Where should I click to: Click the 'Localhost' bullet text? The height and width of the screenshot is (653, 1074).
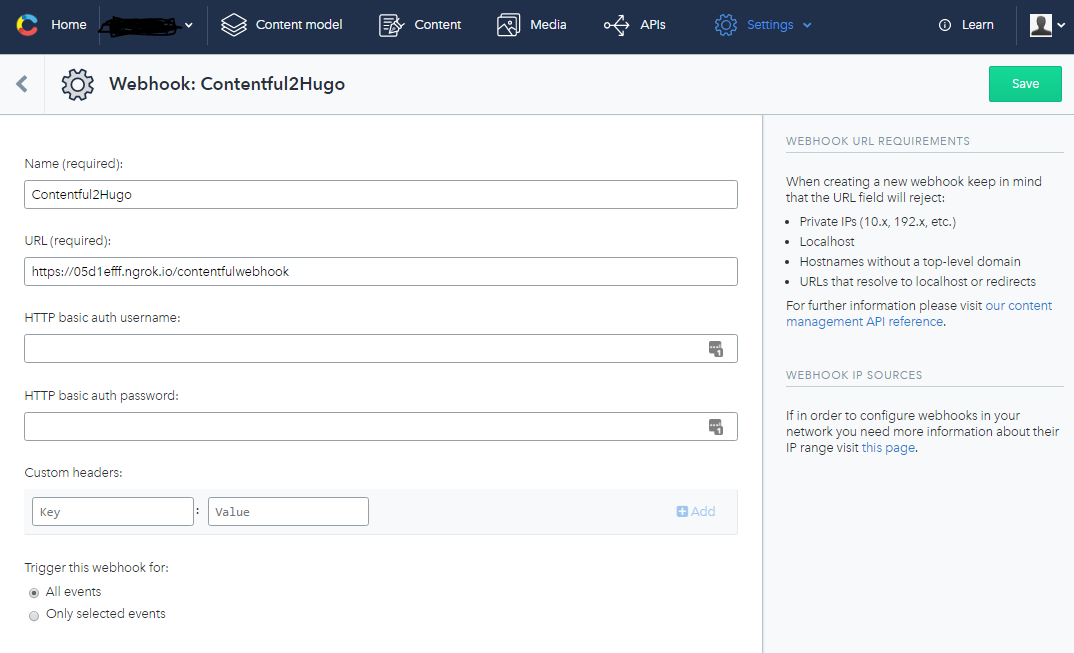827,241
